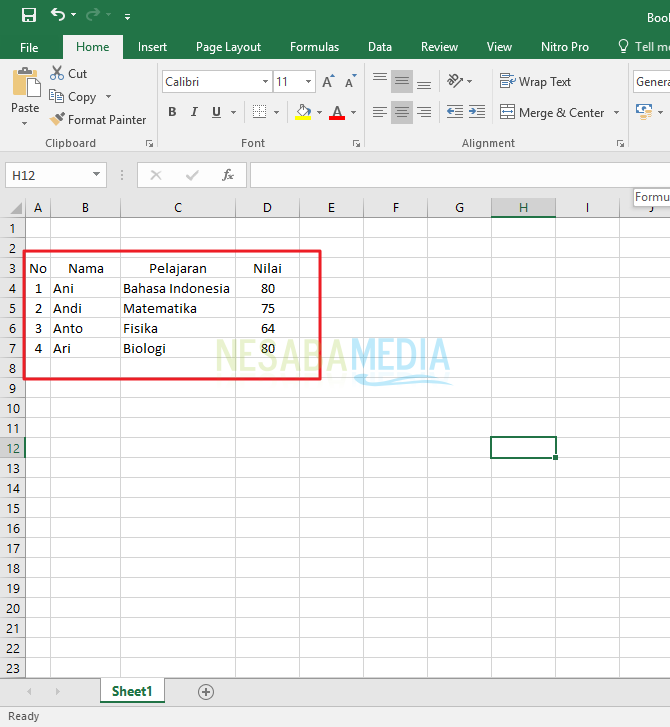Click the Save icon in title bar
Image resolution: width=670 pixels, height=727 pixels.
28,15
